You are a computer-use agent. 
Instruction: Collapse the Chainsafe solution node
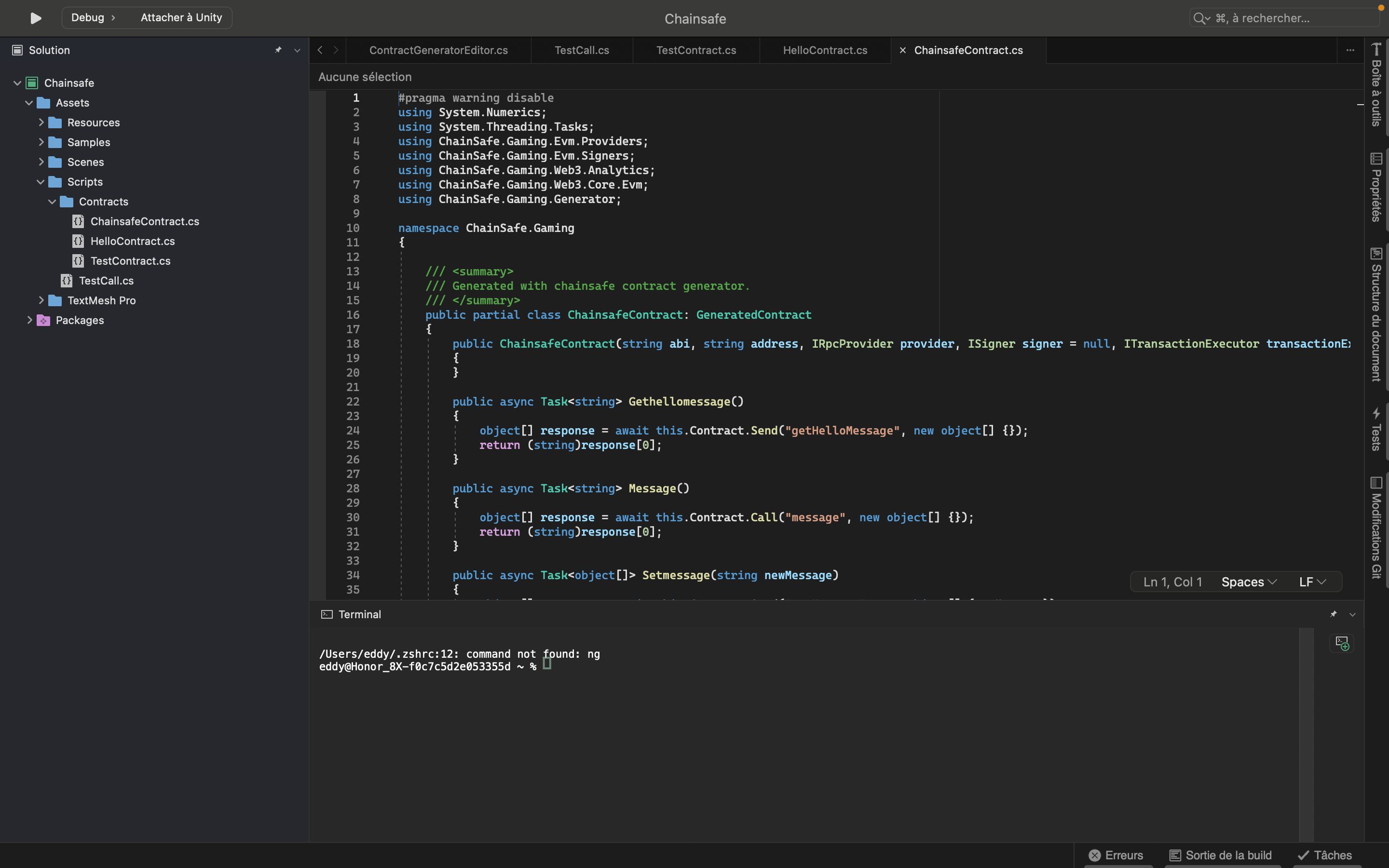pos(17,83)
